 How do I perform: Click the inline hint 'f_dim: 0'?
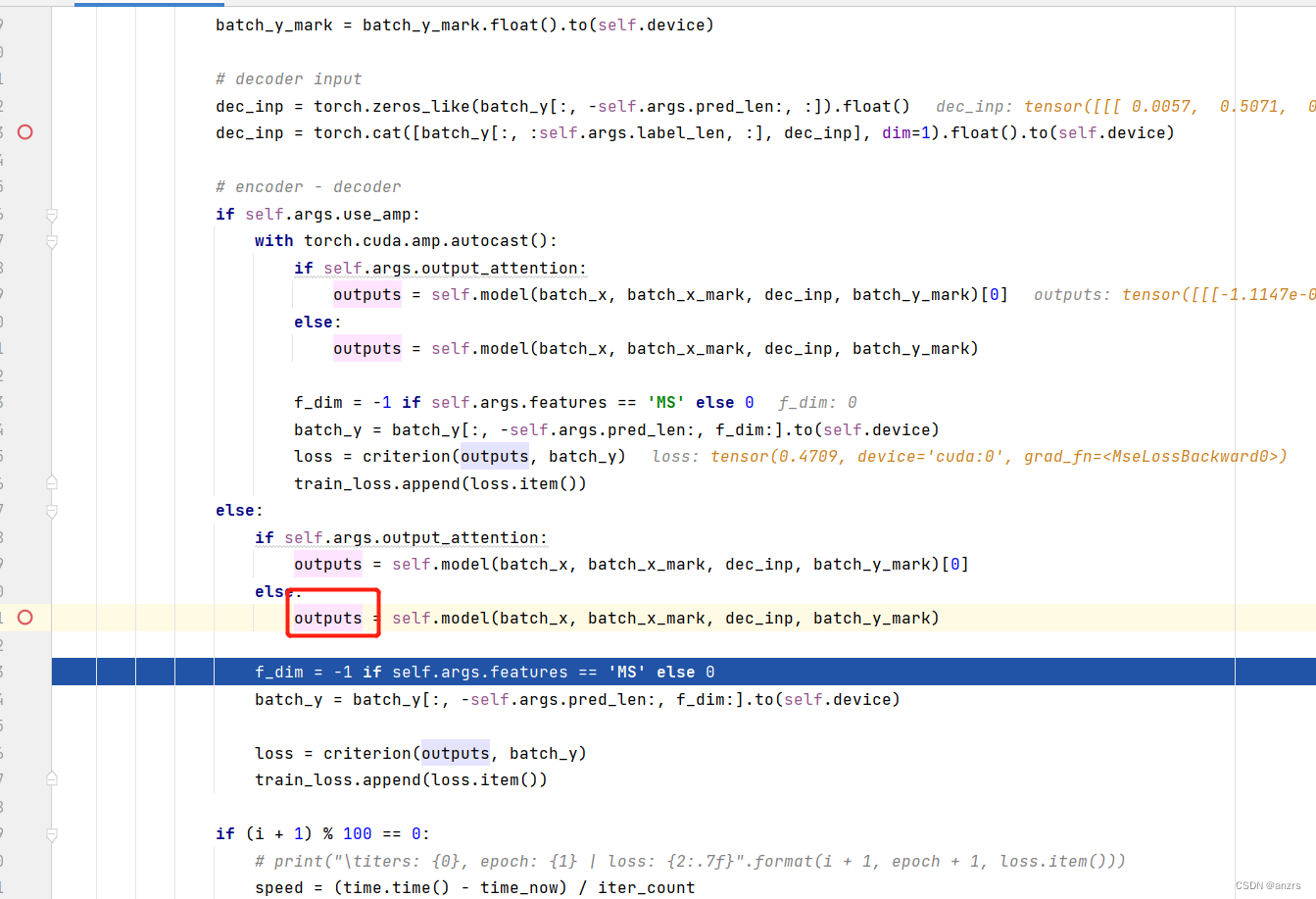point(818,403)
